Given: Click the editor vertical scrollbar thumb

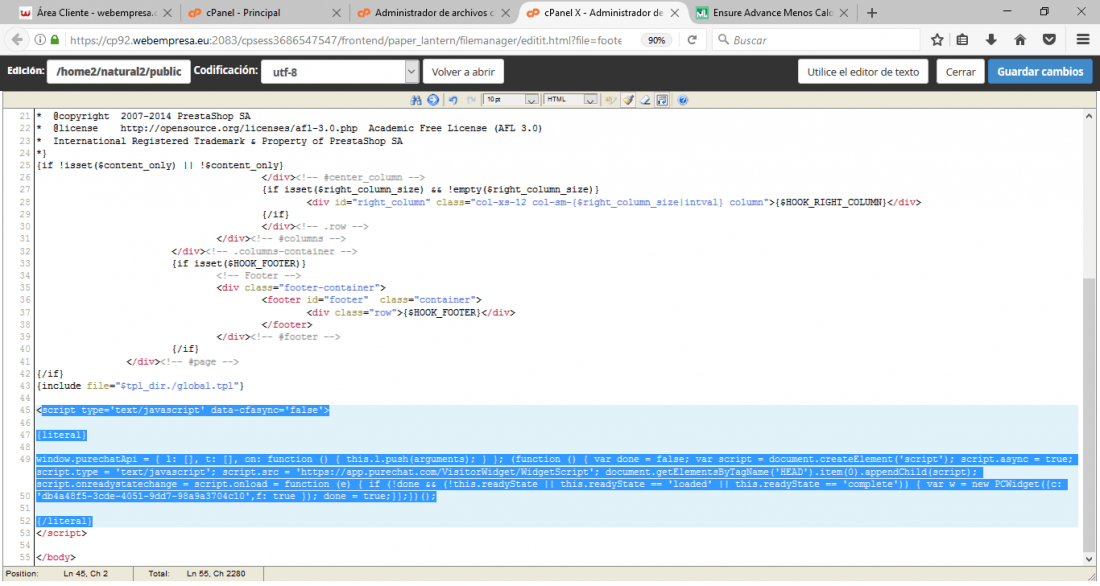Looking at the screenshot, I should tap(1088, 414).
